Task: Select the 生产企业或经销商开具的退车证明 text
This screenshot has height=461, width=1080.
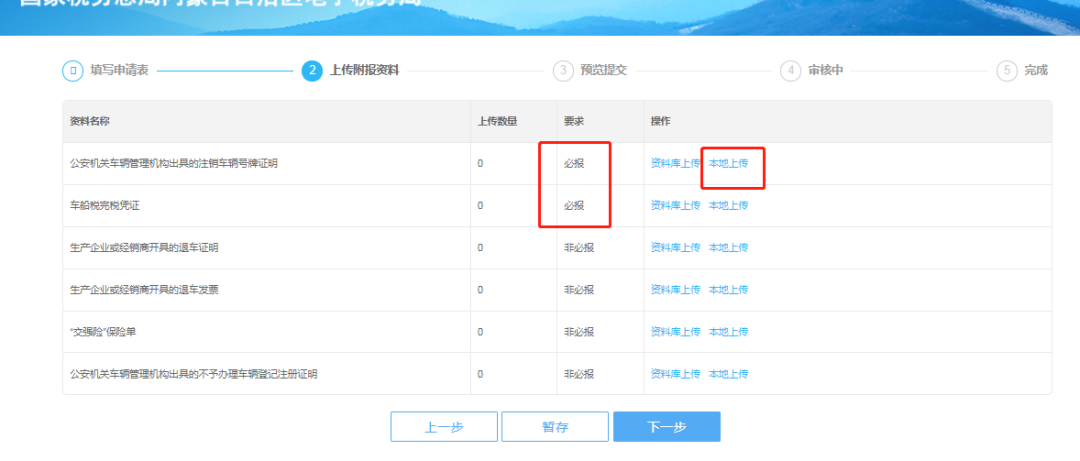Action: click(144, 247)
